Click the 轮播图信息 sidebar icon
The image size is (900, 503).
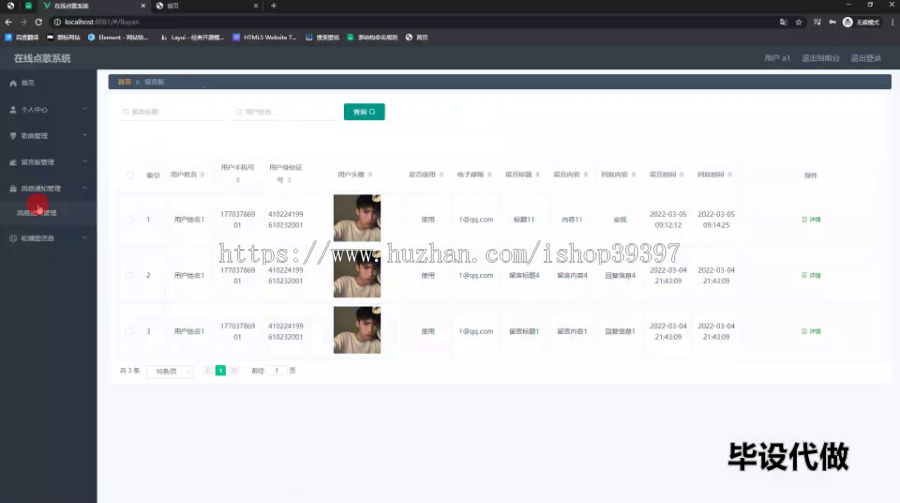(x=13, y=238)
